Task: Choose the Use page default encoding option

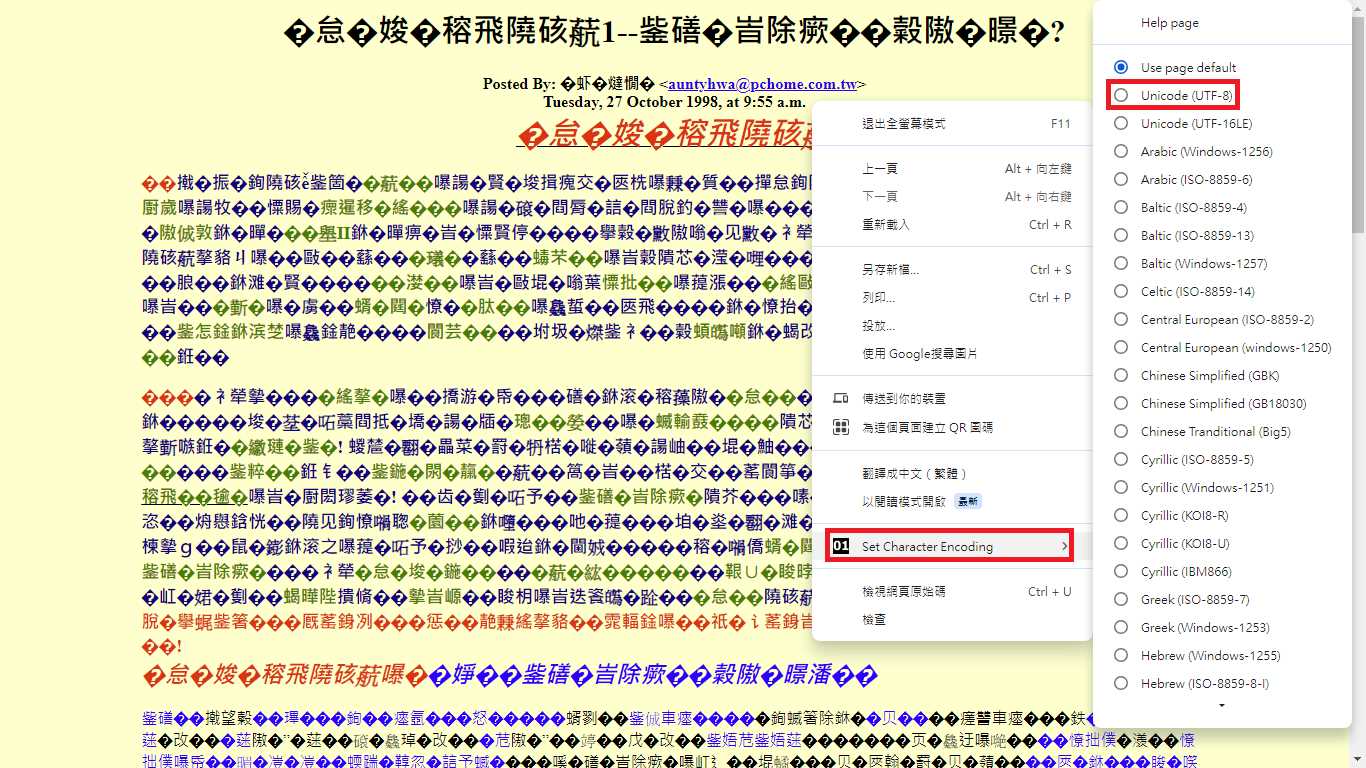Action: 1121,67
